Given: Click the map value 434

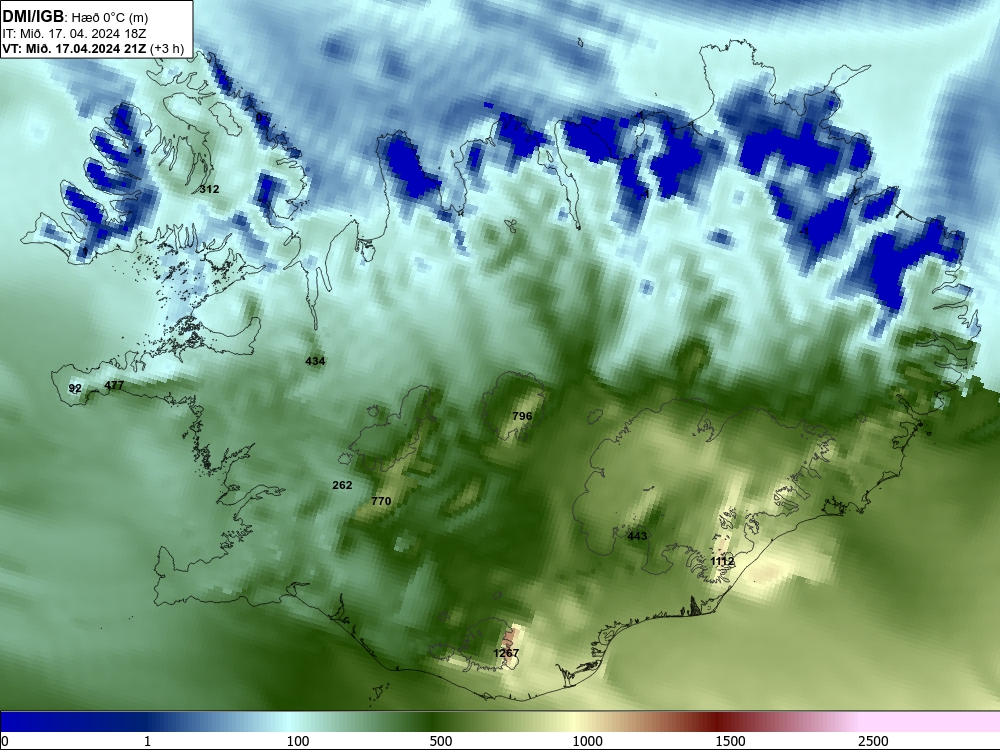Looking at the screenshot, I should coord(315,361).
